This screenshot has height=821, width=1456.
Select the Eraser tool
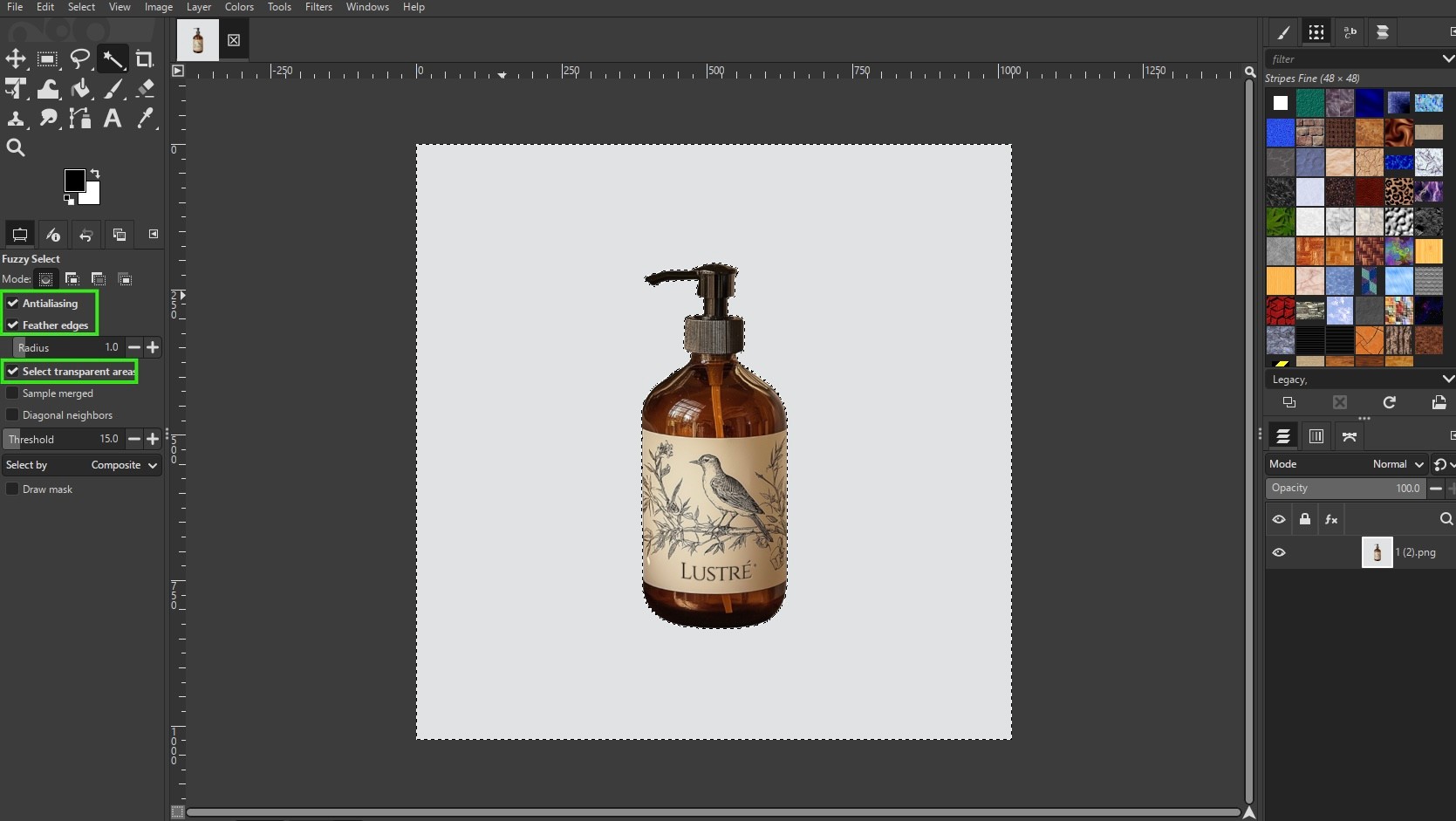coord(145,89)
